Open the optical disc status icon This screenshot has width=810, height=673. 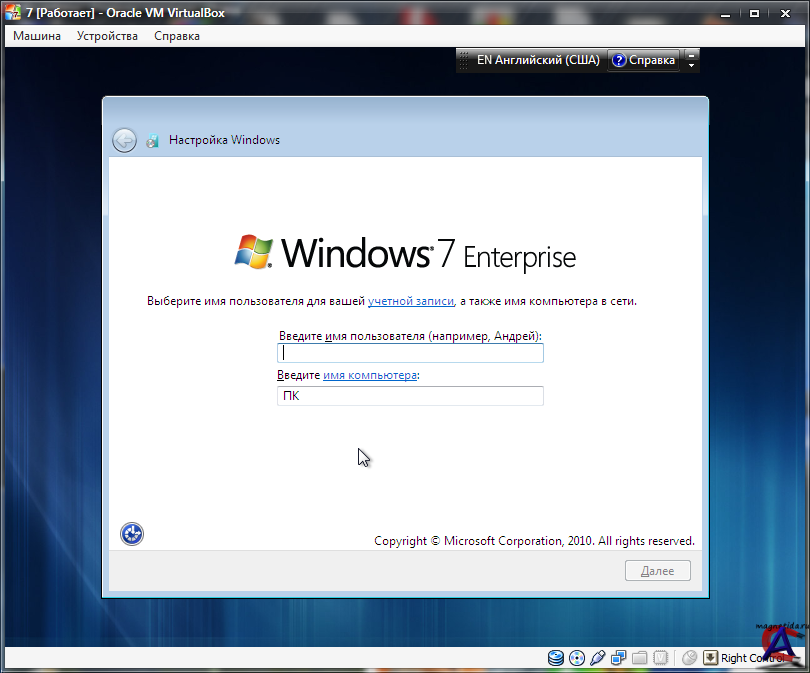577,658
